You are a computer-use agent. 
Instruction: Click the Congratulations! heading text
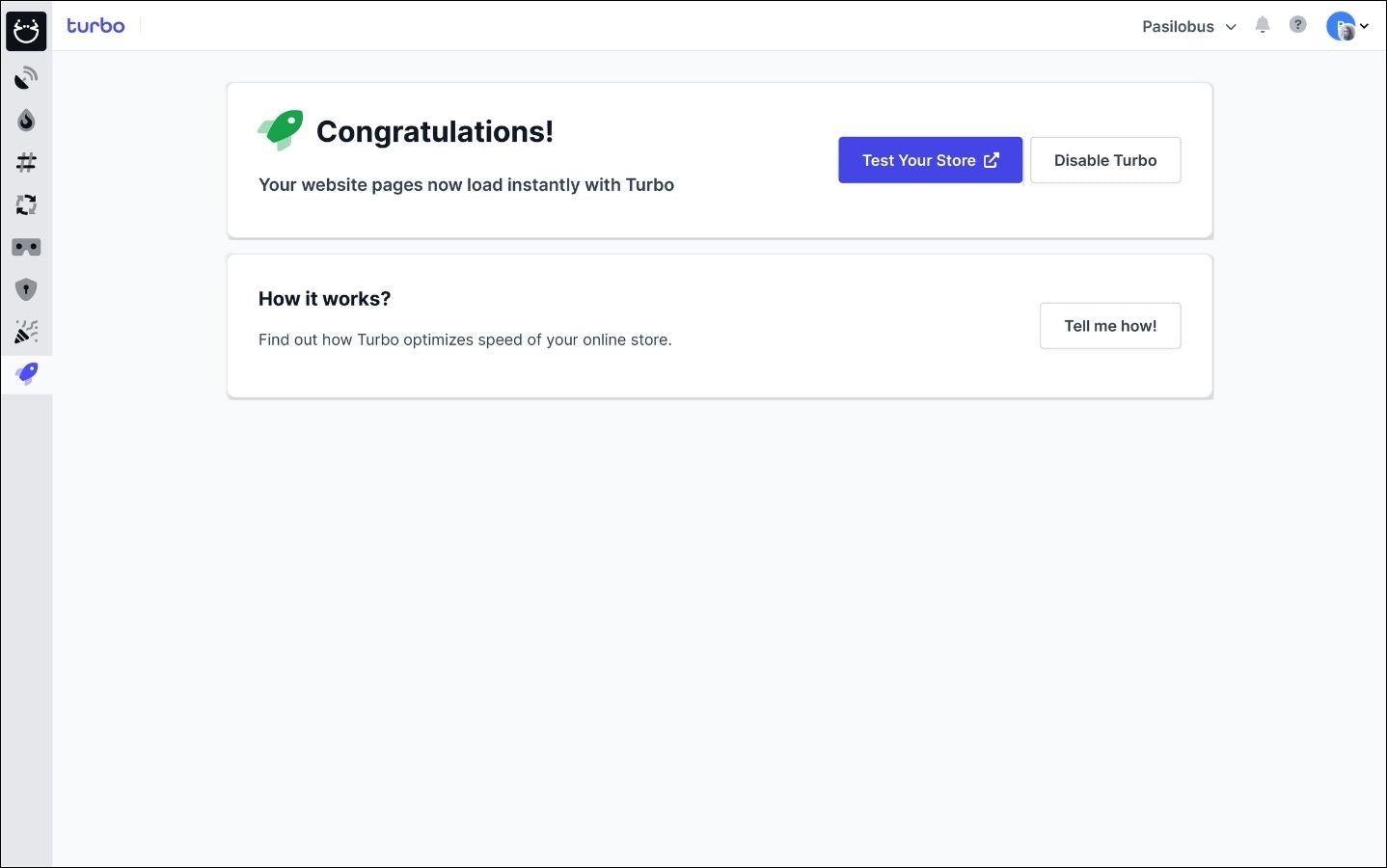pos(435,132)
